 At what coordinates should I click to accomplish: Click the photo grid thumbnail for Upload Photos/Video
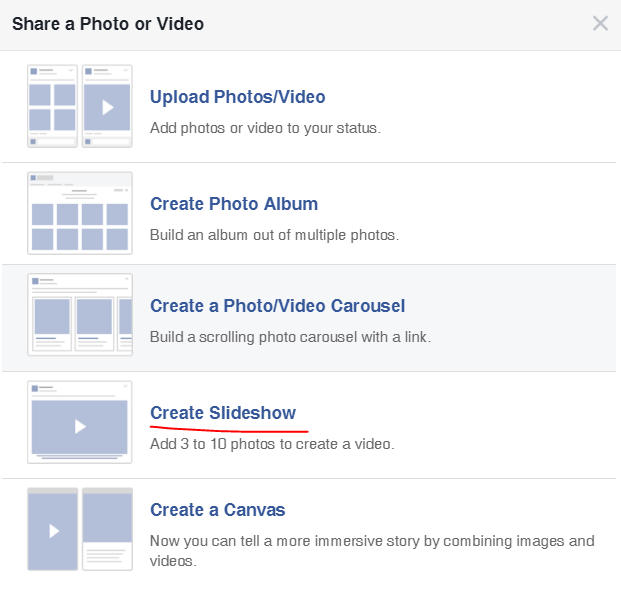click(x=53, y=106)
